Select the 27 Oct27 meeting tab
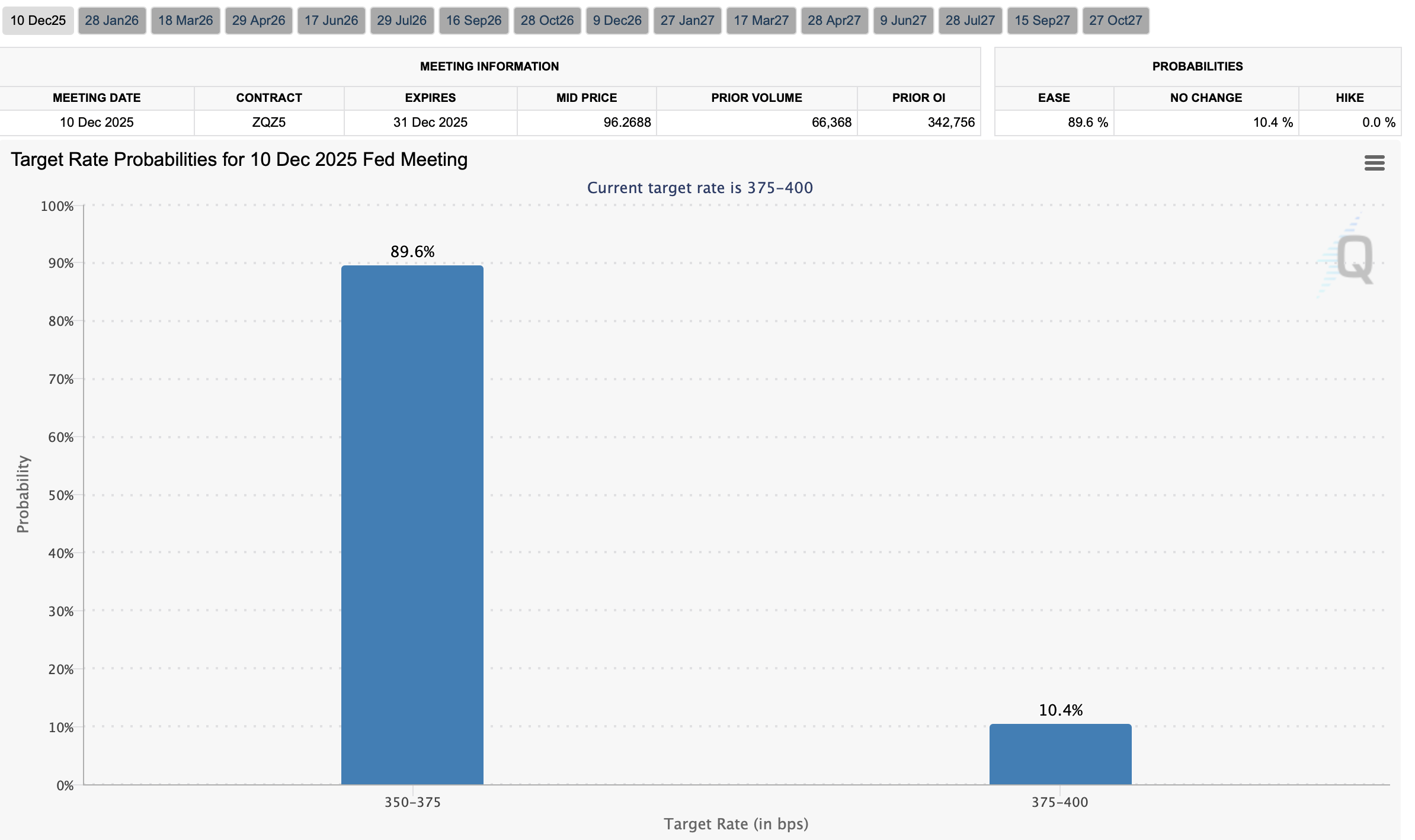This screenshot has height=840, width=1415. (x=1115, y=21)
